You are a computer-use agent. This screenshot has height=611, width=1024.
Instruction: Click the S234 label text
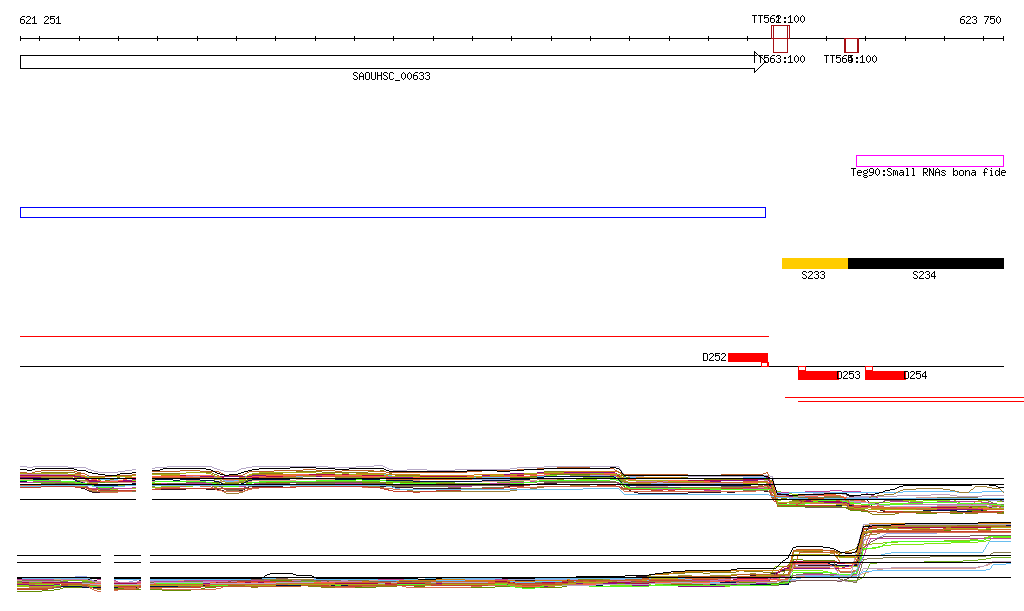[924, 275]
